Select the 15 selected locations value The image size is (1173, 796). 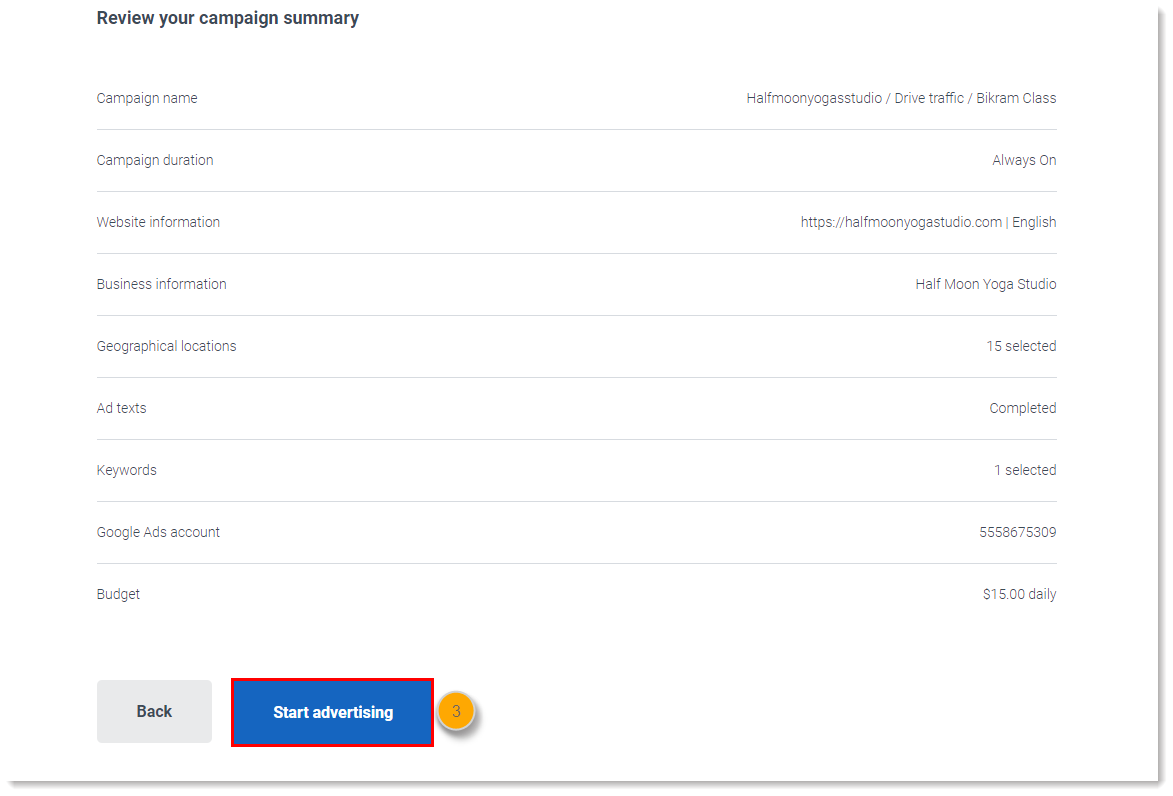tap(1020, 346)
